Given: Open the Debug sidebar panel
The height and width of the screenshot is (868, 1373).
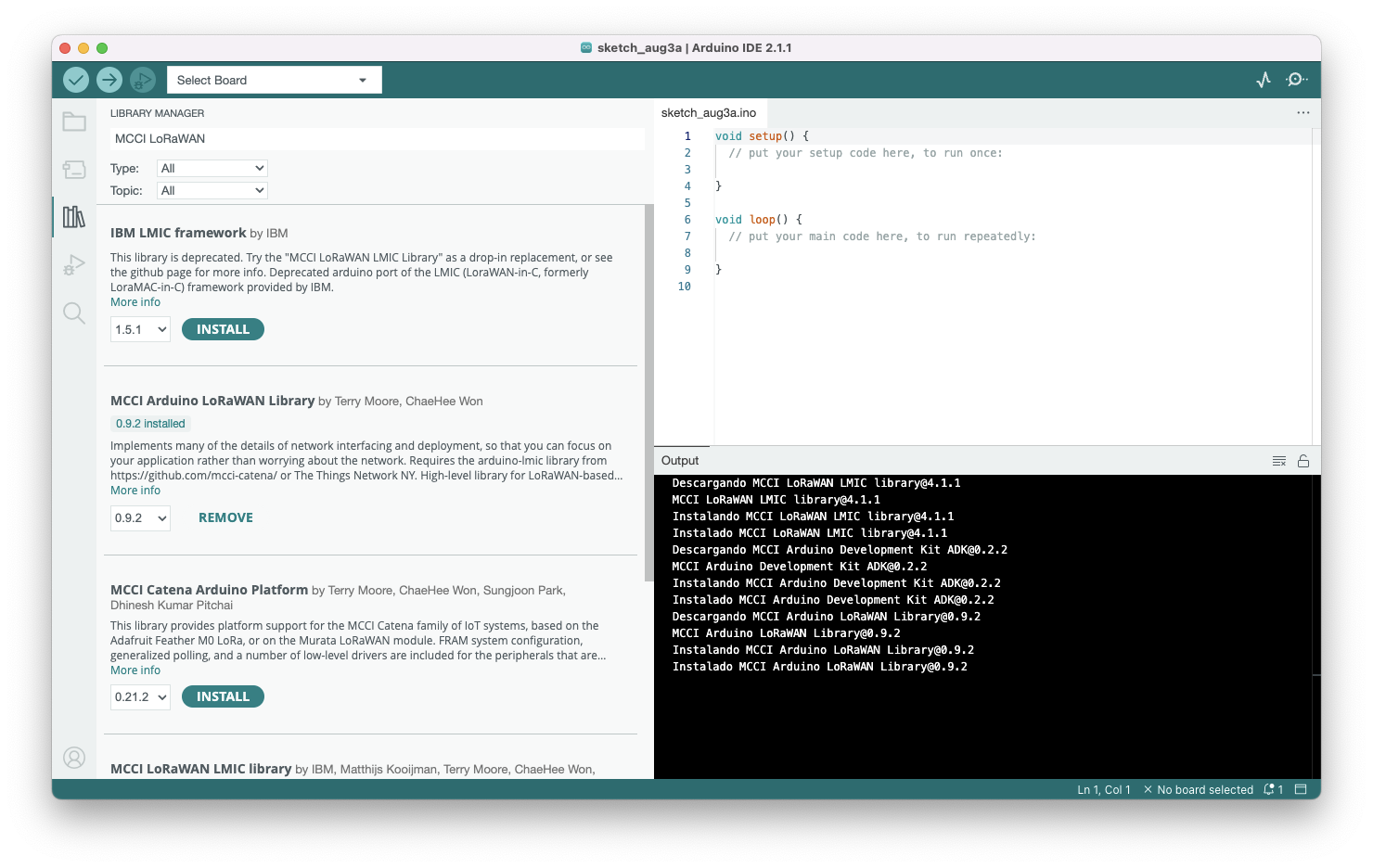Looking at the screenshot, I should [x=74, y=265].
